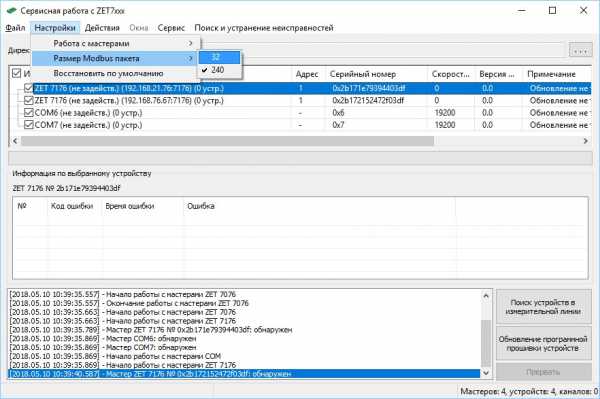Click serial number 0x7 cell
Image resolution: width=600 pixels, height=399 pixels.
tap(338, 125)
